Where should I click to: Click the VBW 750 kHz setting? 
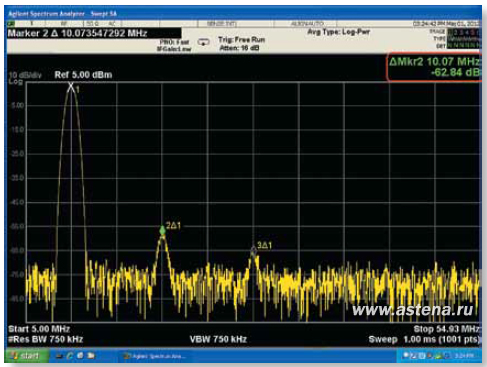218,340
